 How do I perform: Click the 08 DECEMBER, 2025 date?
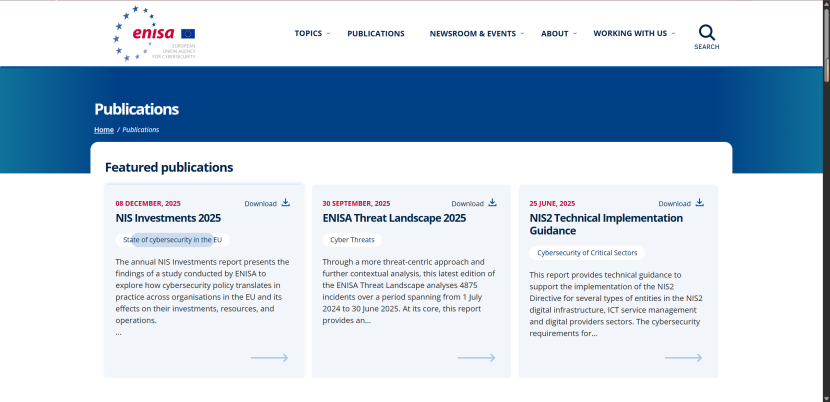tap(148, 203)
